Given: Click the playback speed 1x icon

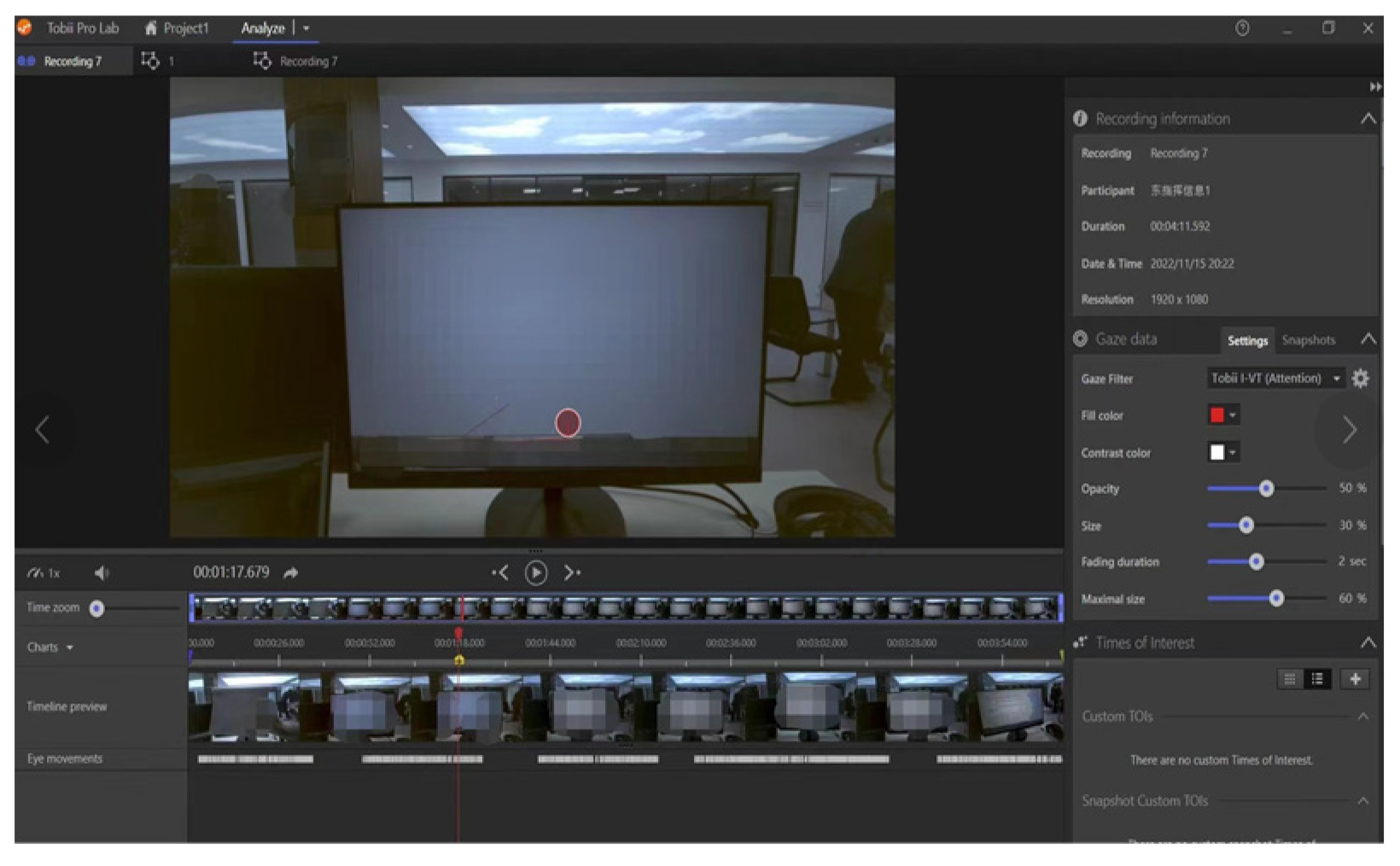Looking at the screenshot, I should coord(43,573).
